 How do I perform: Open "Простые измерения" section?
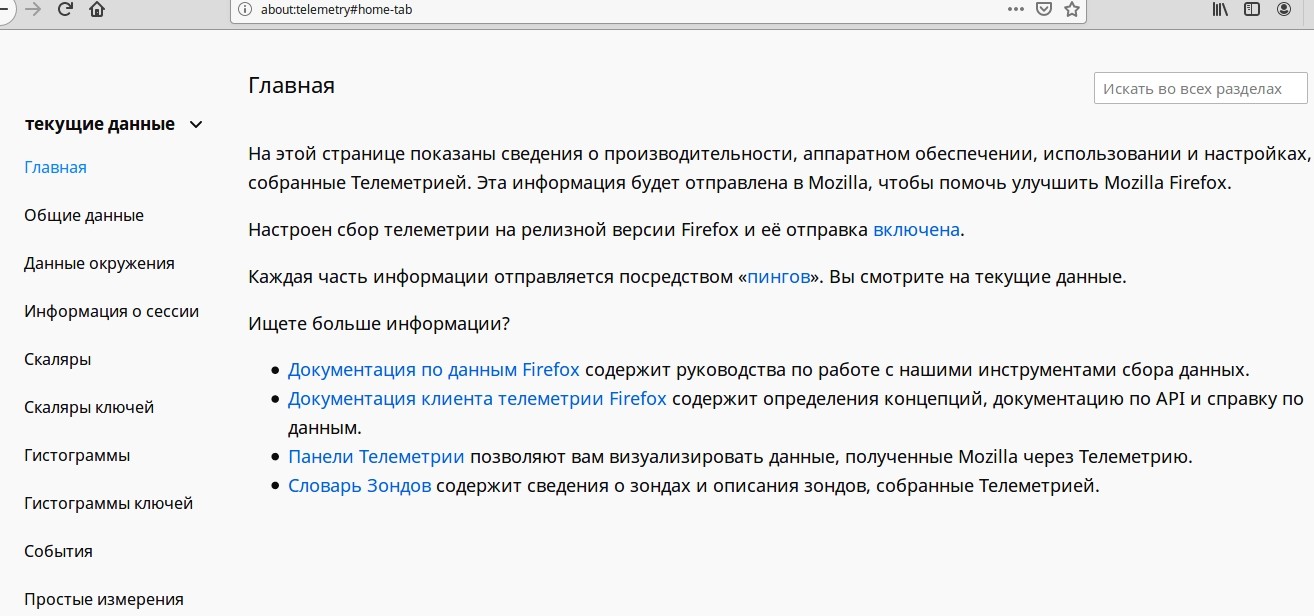point(104,599)
